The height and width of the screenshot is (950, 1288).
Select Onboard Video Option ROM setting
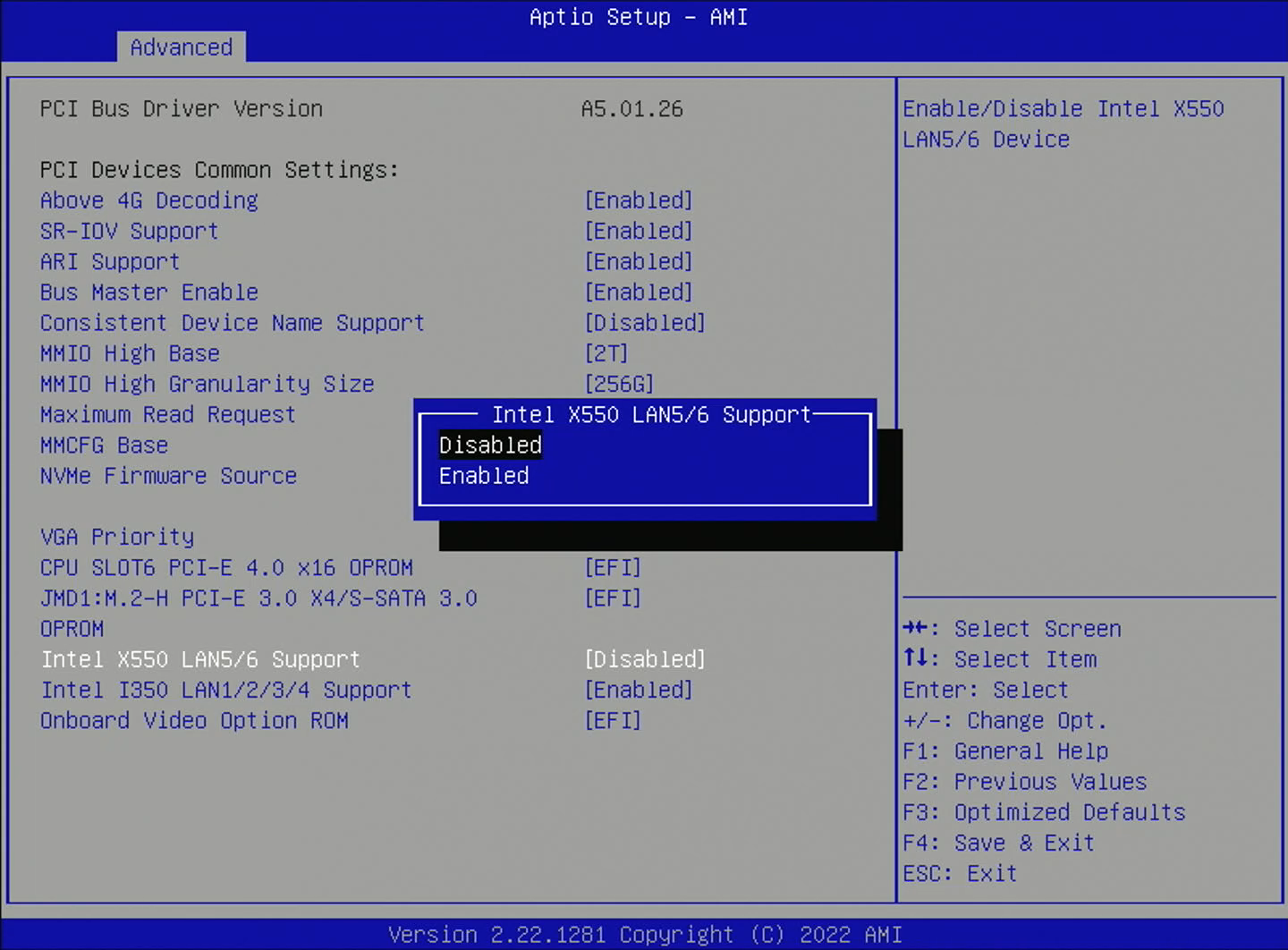click(x=194, y=721)
